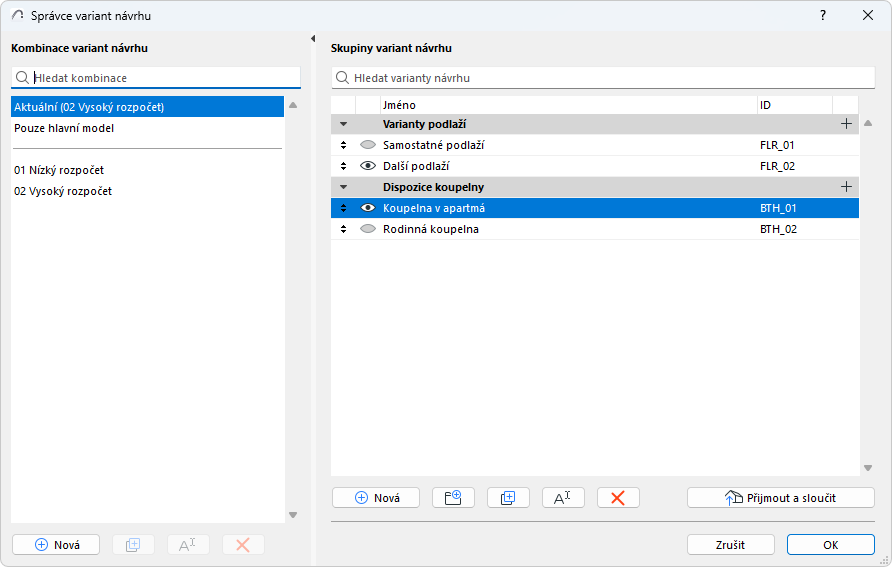Click combinations list scroll down arrow
The image size is (892, 567).
[293, 515]
